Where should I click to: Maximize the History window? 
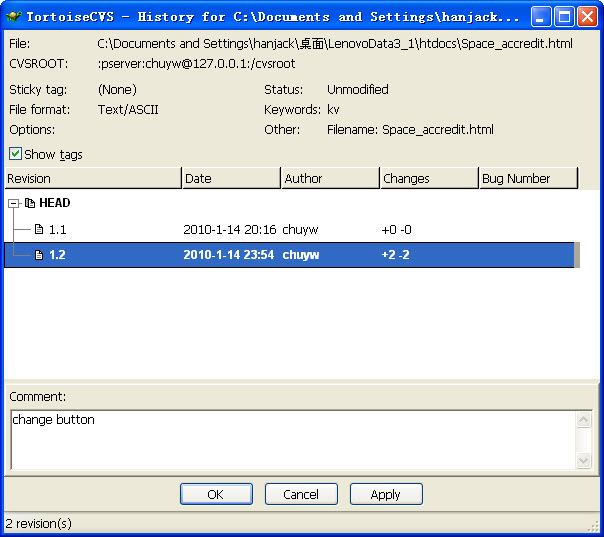(x=563, y=17)
